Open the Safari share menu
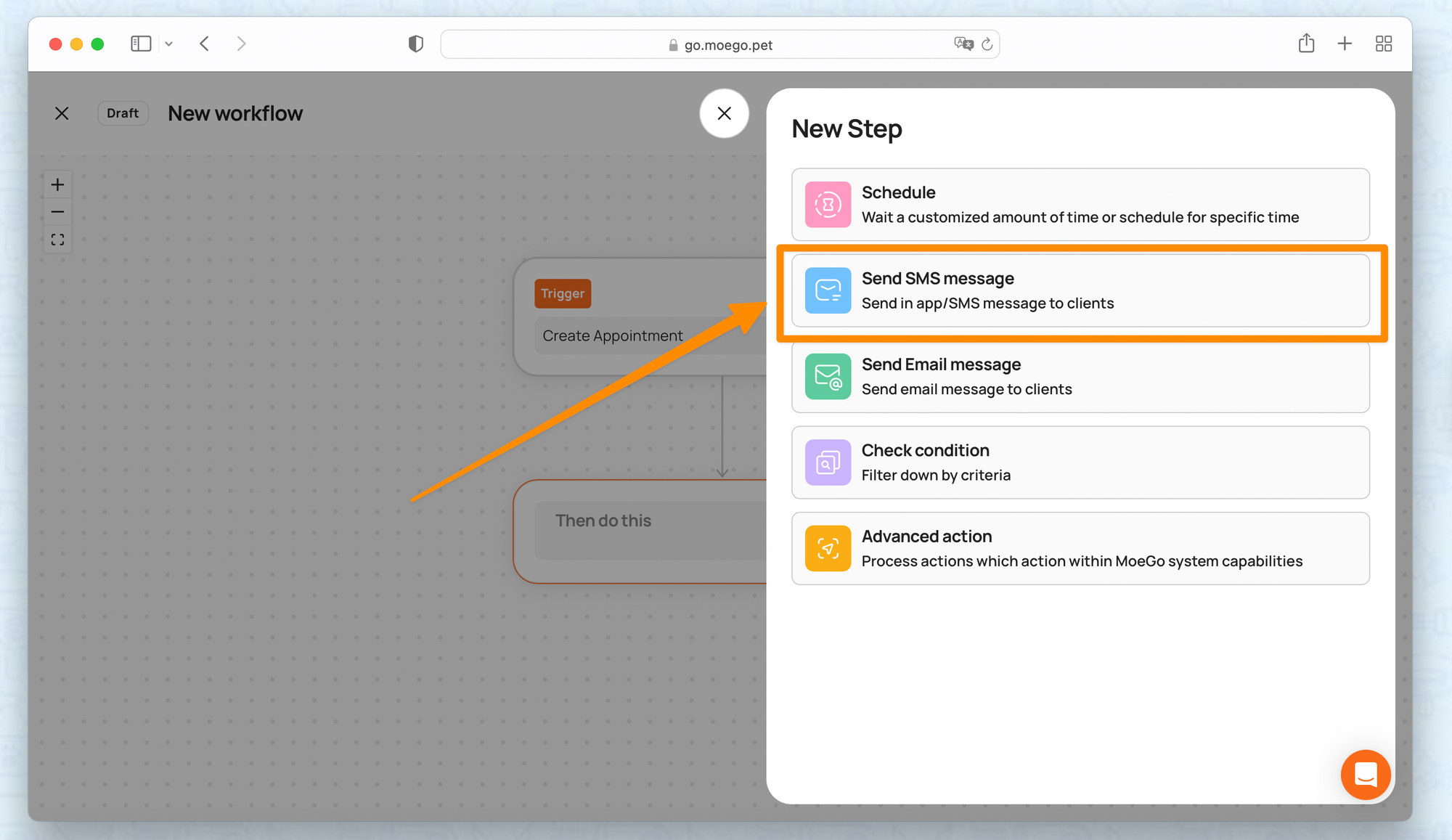This screenshot has width=1452, height=840. [1306, 44]
